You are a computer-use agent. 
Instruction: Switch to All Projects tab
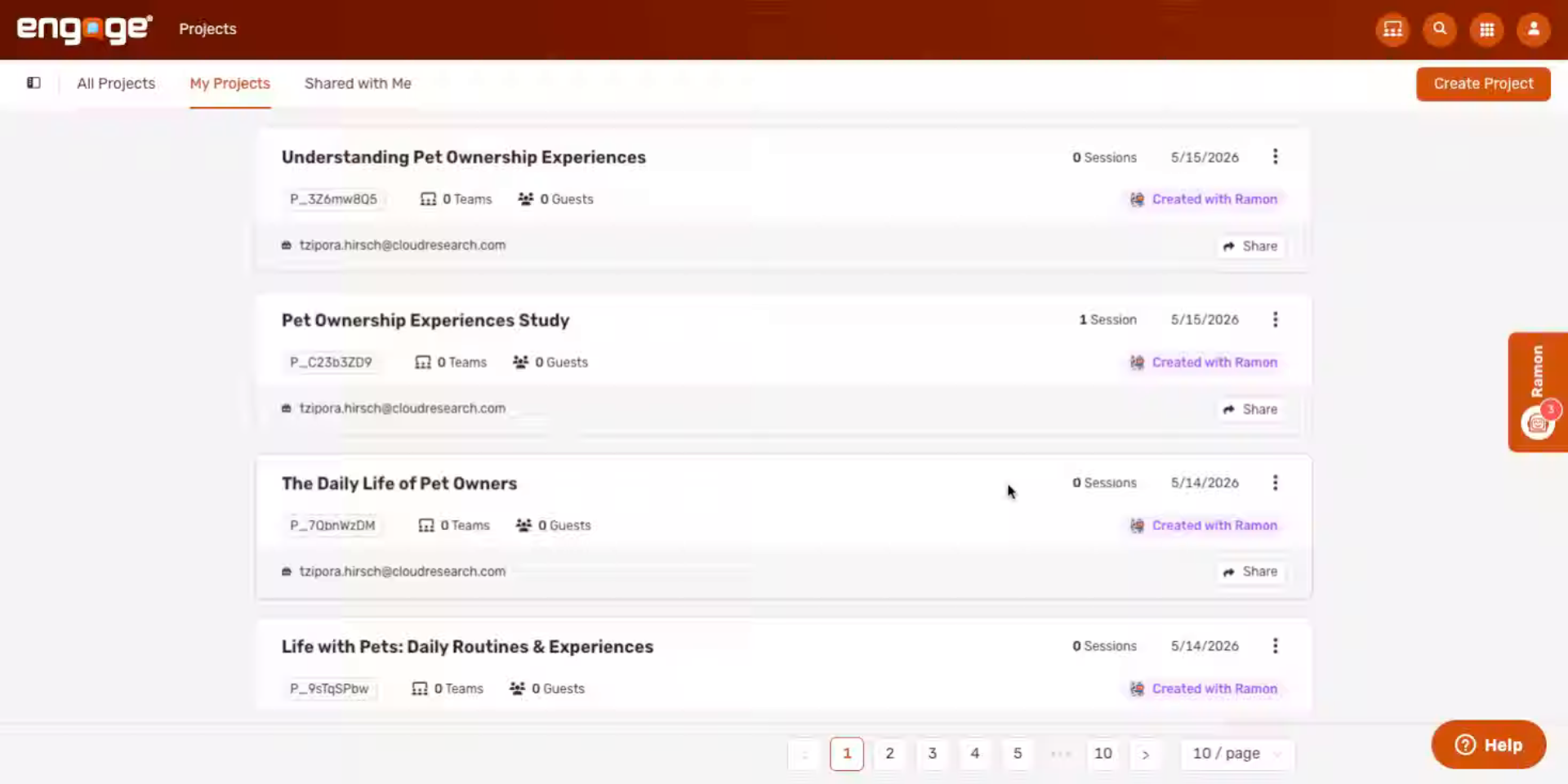[x=116, y=83]
